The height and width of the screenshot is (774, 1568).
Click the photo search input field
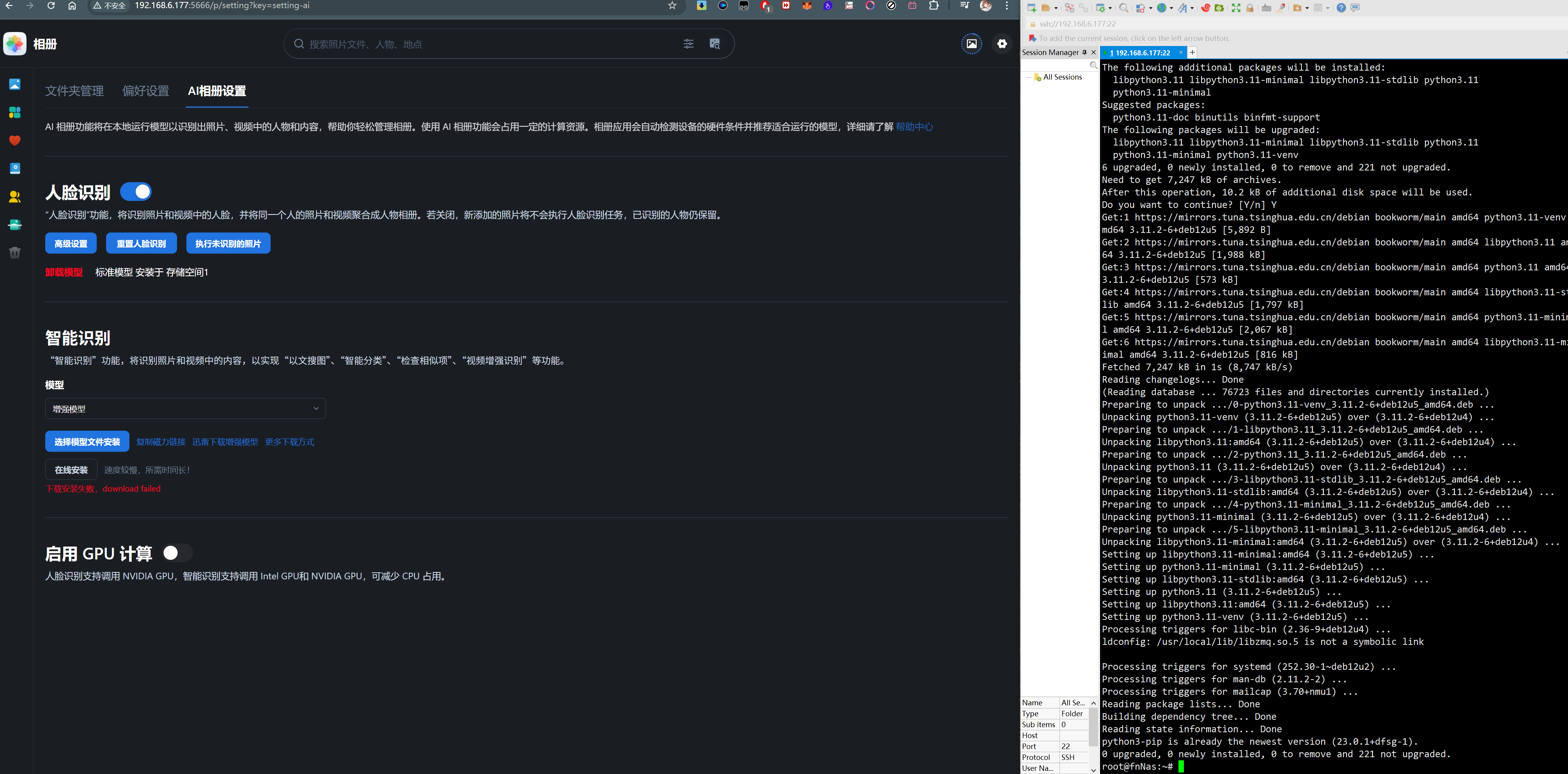pos(487,44)
